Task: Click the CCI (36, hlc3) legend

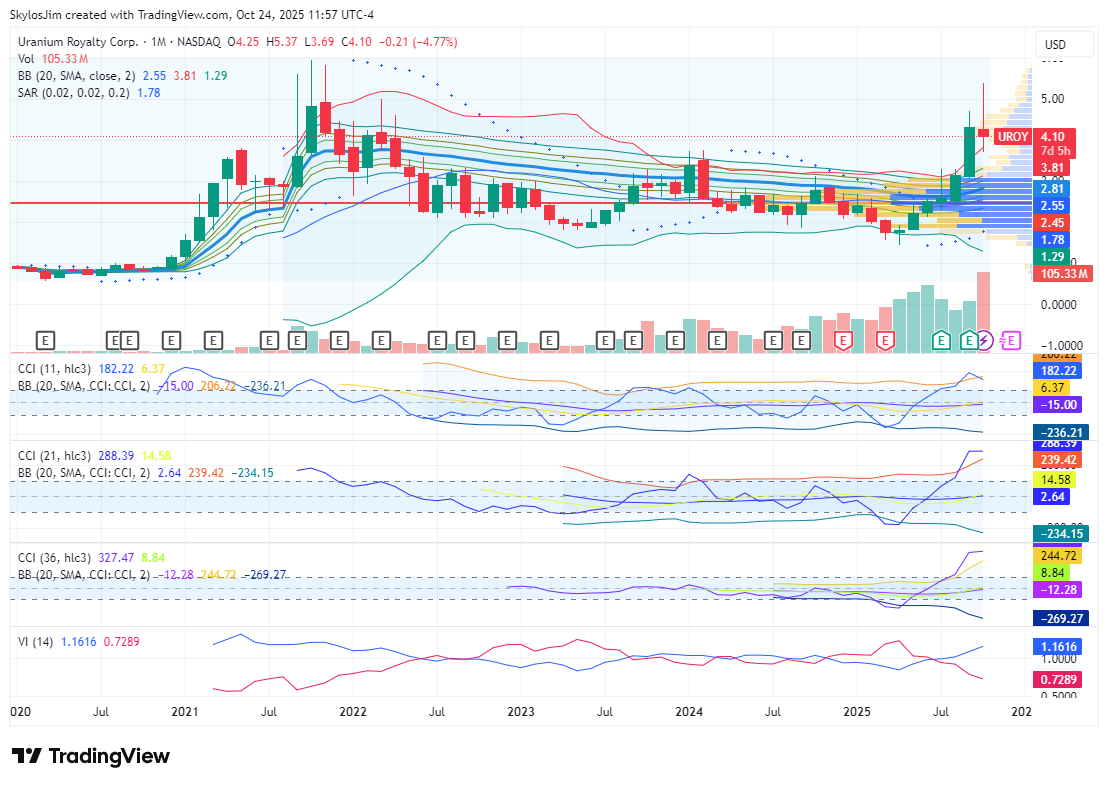Action: (54, 558)
